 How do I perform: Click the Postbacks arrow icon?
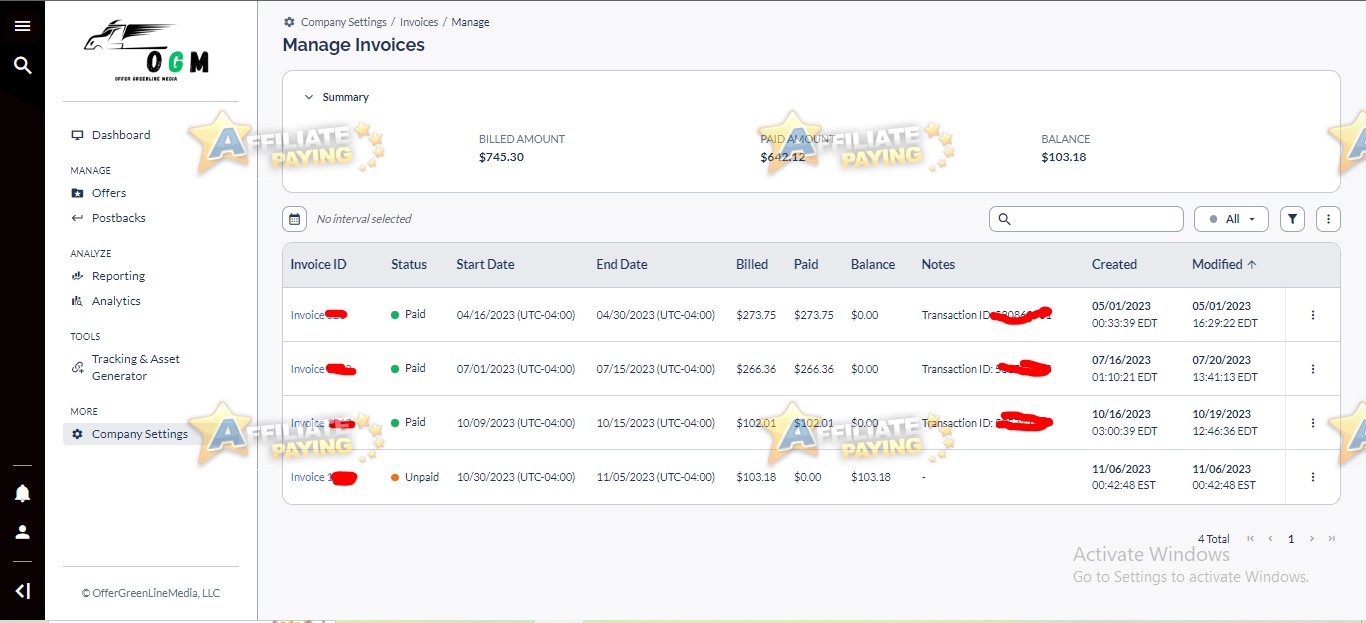pos(77,218)
